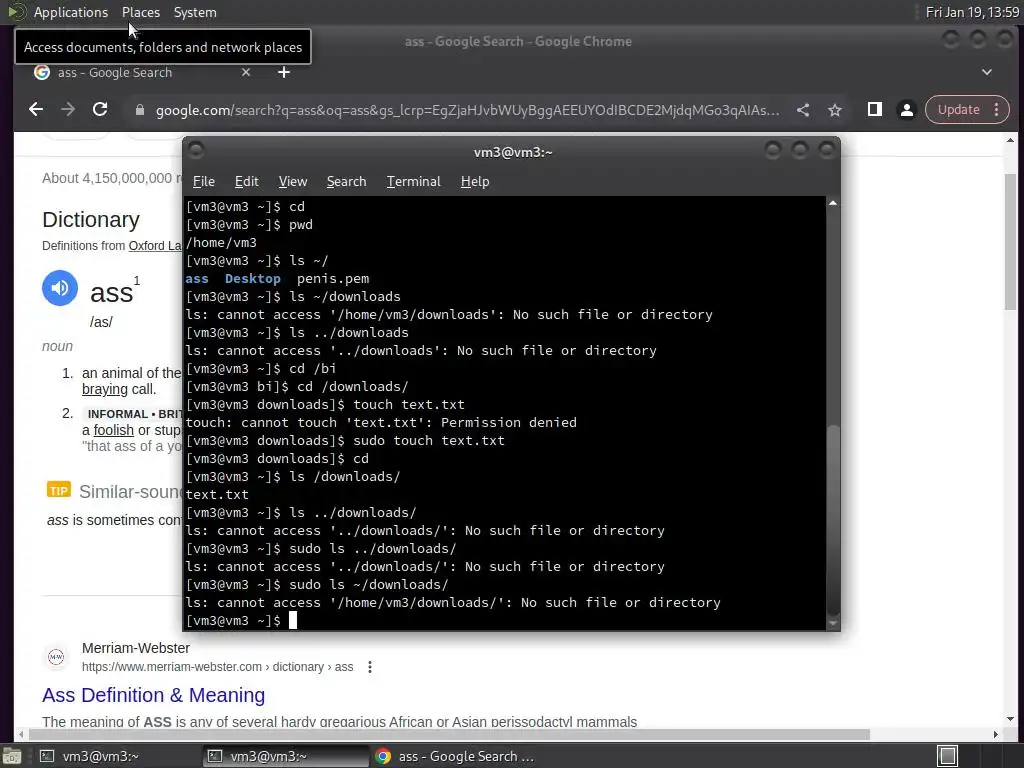Click the distro logo icon in top panel

(16, 12)
